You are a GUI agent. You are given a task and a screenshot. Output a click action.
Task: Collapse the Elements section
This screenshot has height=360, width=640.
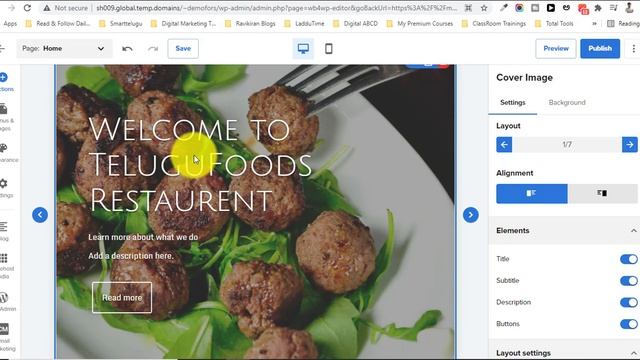633,231
